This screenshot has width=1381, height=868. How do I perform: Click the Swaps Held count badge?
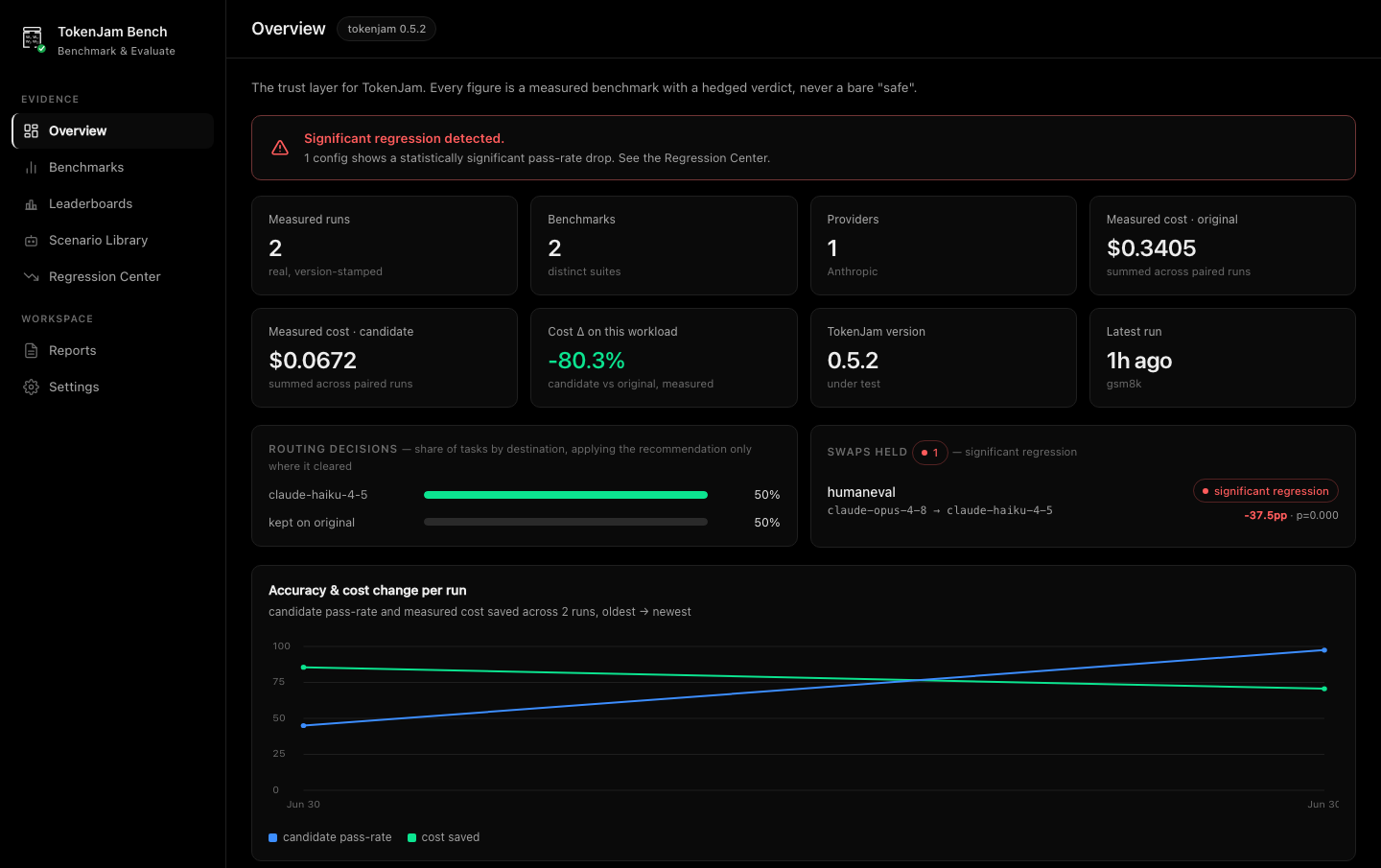[x=930, y=453]
